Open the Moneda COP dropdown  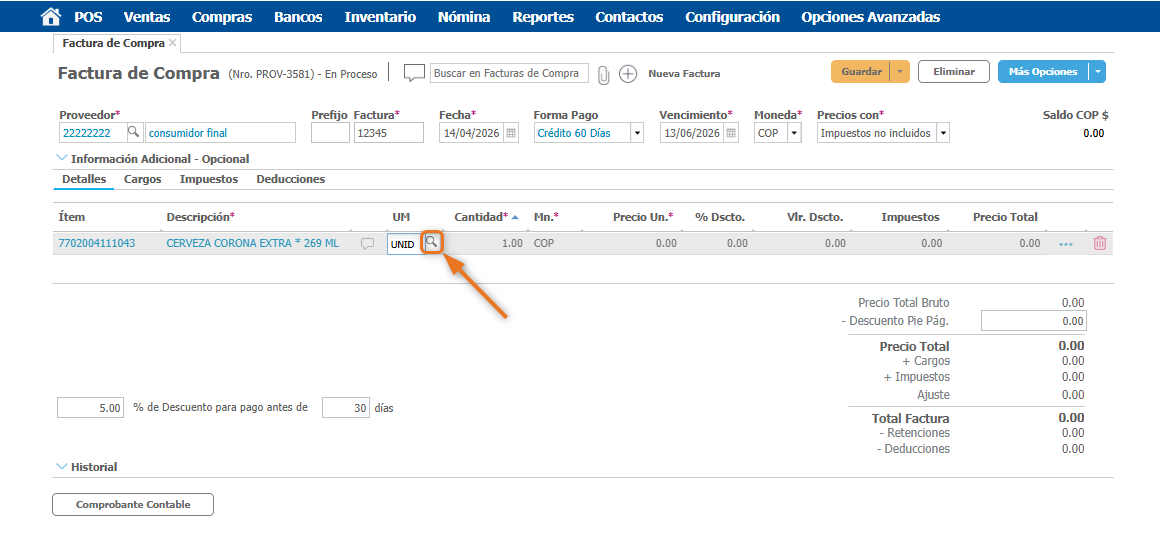click(x=794, y=133)
